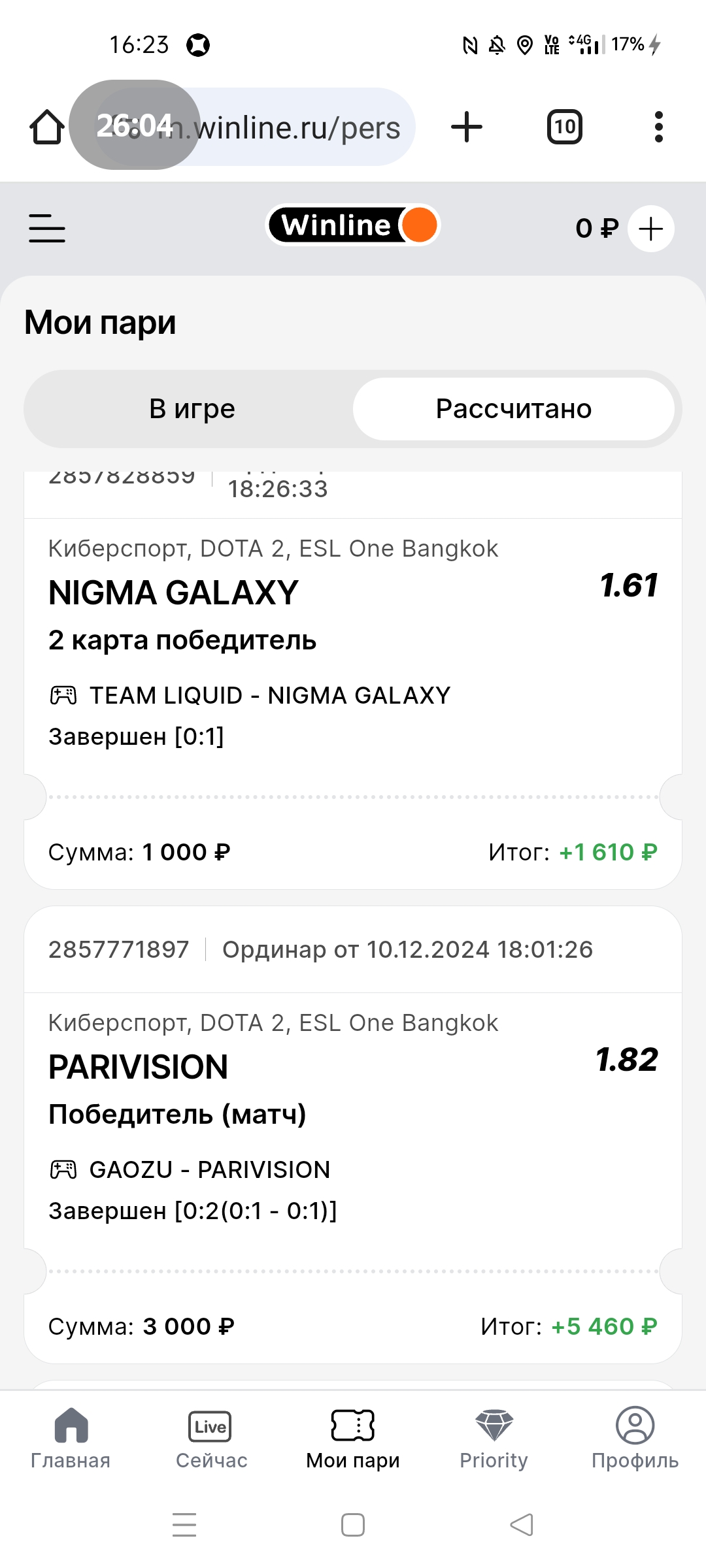Open Сейчас live section
The image size is (706, 1568).
coord(211,1439)
